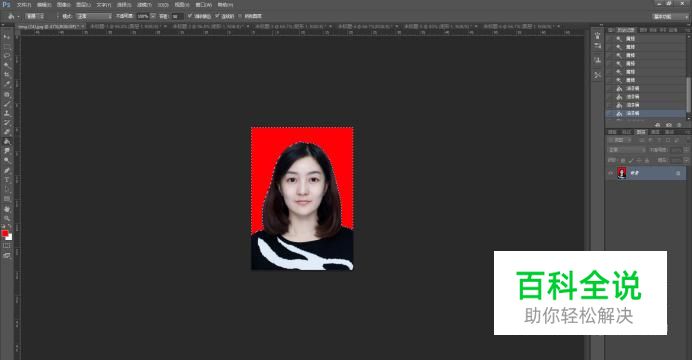Open the Layers panel blend mode dropdown
Screen dimensions: 692x360
[625, 150]
